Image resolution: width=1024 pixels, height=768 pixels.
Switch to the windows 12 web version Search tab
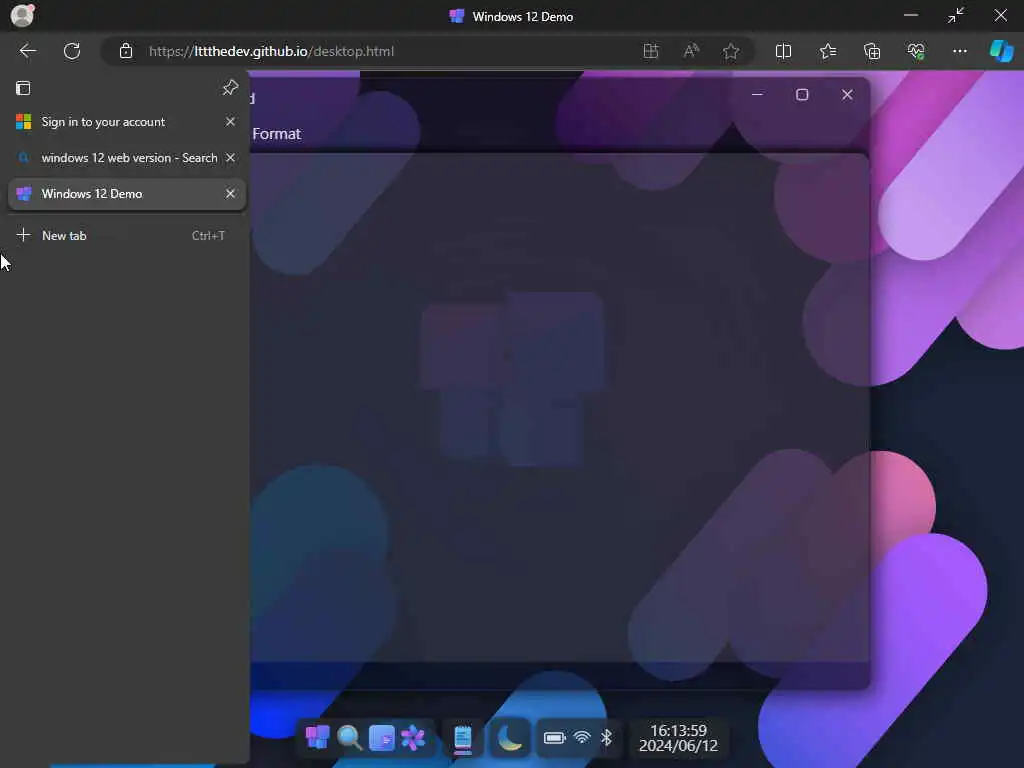[x=118, y=158]
